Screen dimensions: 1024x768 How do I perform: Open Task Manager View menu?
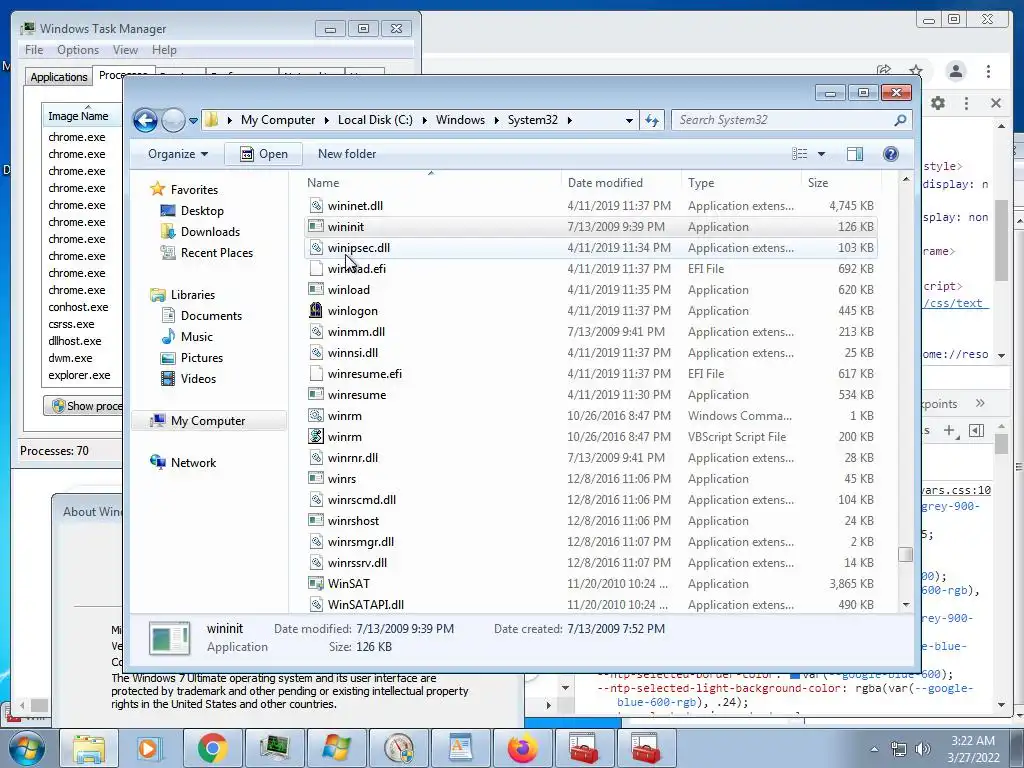tap(125, 50)
